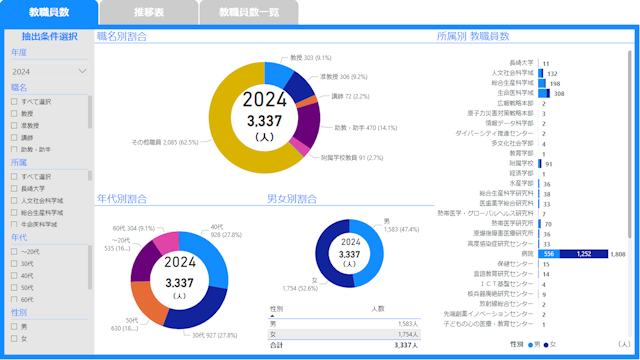Open the 教職員数一覧 tab
640x360 pixels.
(249, 12)
